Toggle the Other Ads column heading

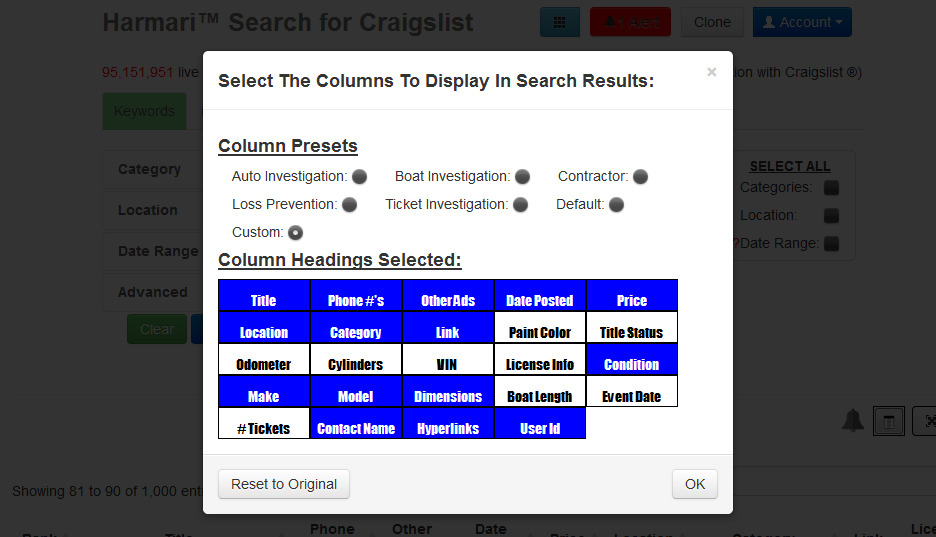click(x=448, y=296)
